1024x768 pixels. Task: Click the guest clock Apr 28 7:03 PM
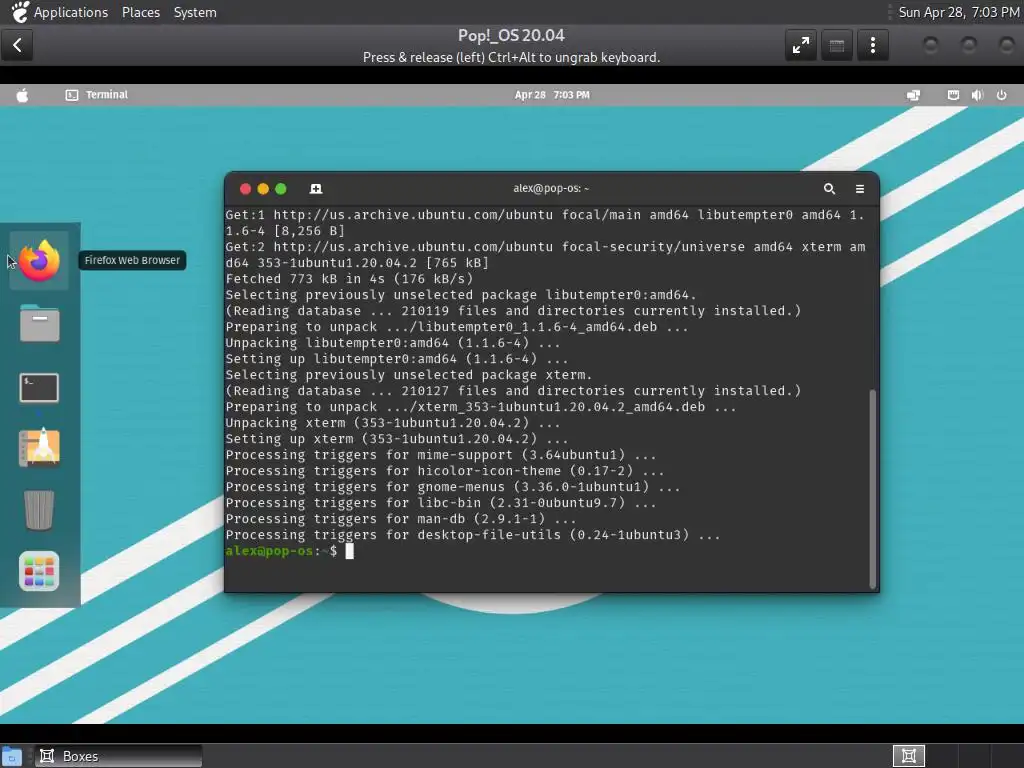[x=552, y=95]
